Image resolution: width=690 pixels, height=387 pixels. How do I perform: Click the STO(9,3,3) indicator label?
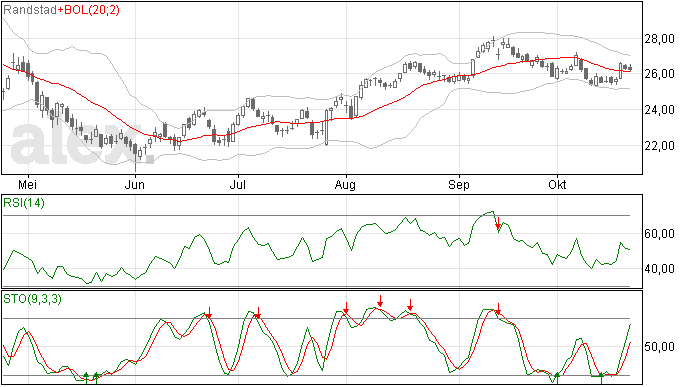pyautogui.click(x=32, y=299)
